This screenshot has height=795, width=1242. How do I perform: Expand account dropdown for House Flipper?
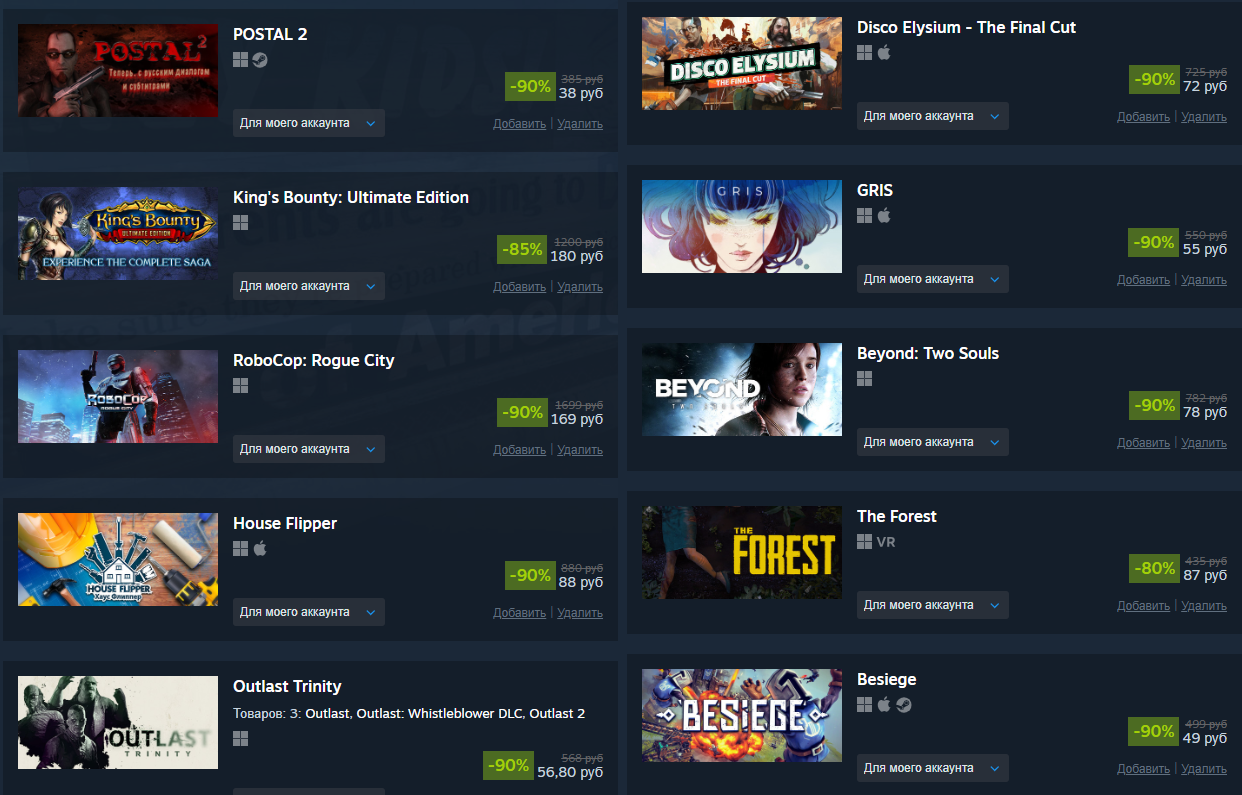click(x=309, y=612)
